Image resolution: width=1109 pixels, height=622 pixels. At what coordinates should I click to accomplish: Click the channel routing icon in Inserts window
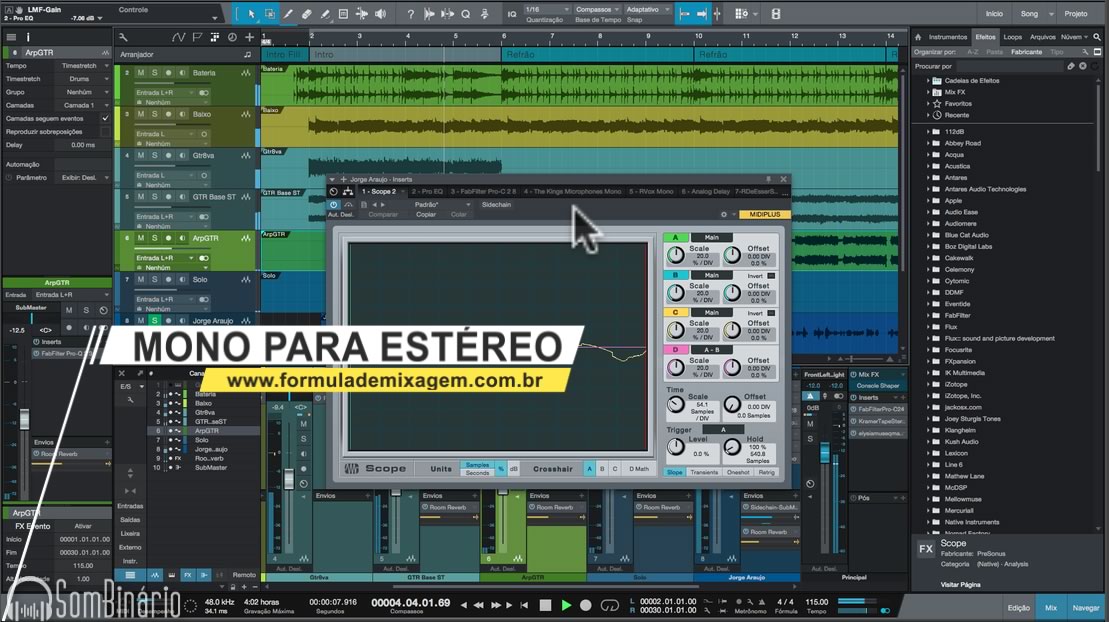[x=348, y=192]
